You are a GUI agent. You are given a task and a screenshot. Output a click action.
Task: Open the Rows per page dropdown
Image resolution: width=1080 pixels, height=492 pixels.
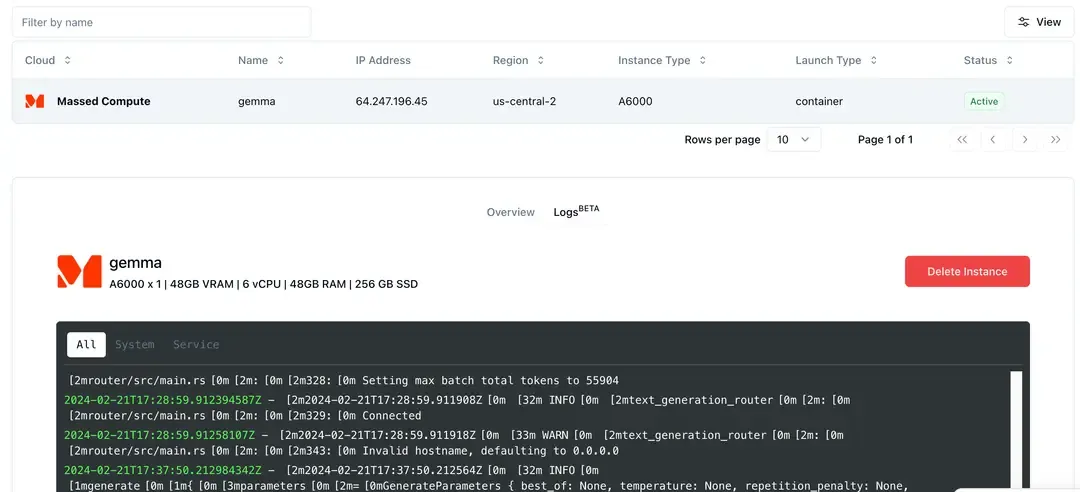[x=794, y=140]
